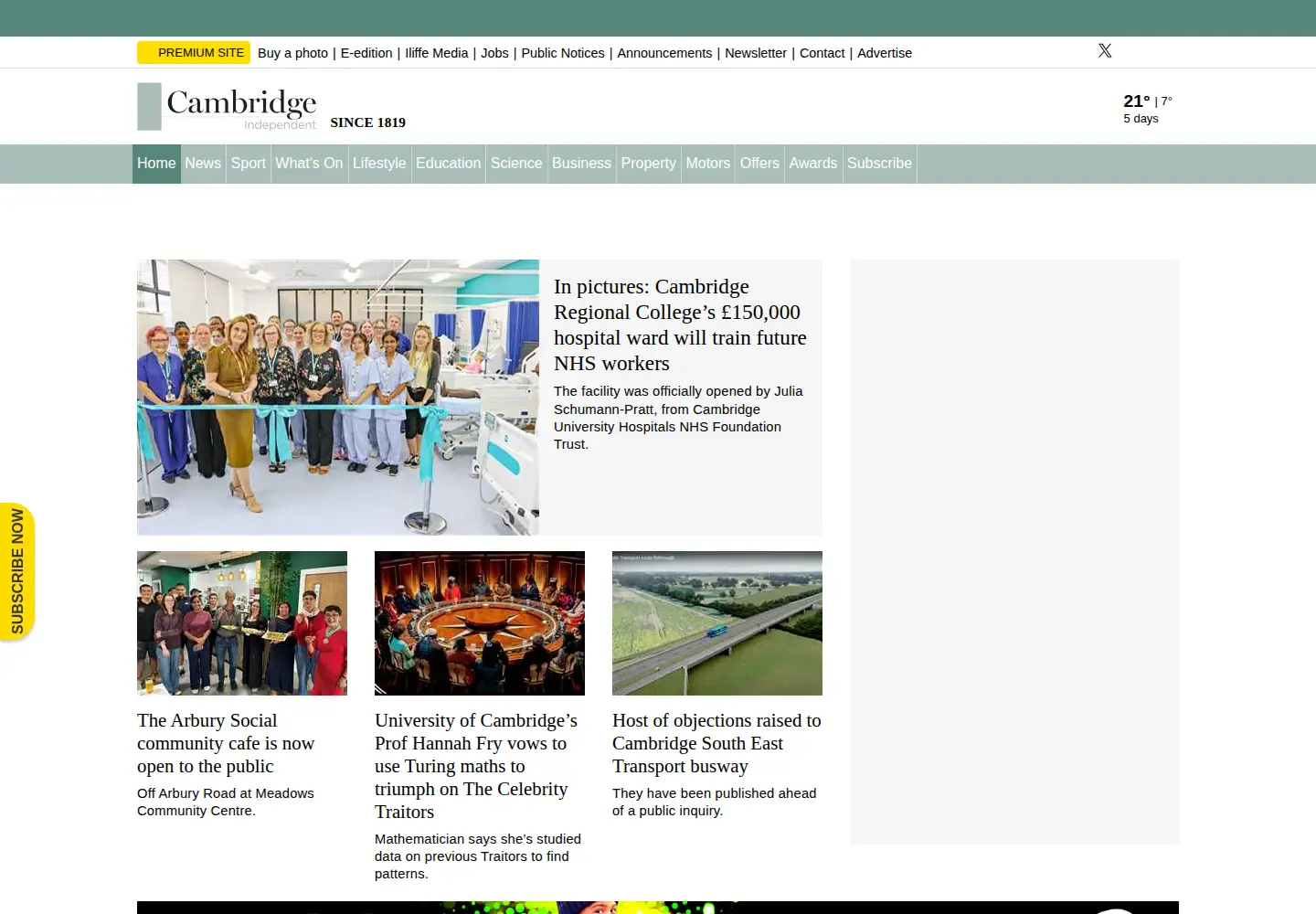The width and height of the screenshot is (1316, 914).
Task: Click the summary mentioning Julia Schumann-Pratt
Action: (678, 418)
